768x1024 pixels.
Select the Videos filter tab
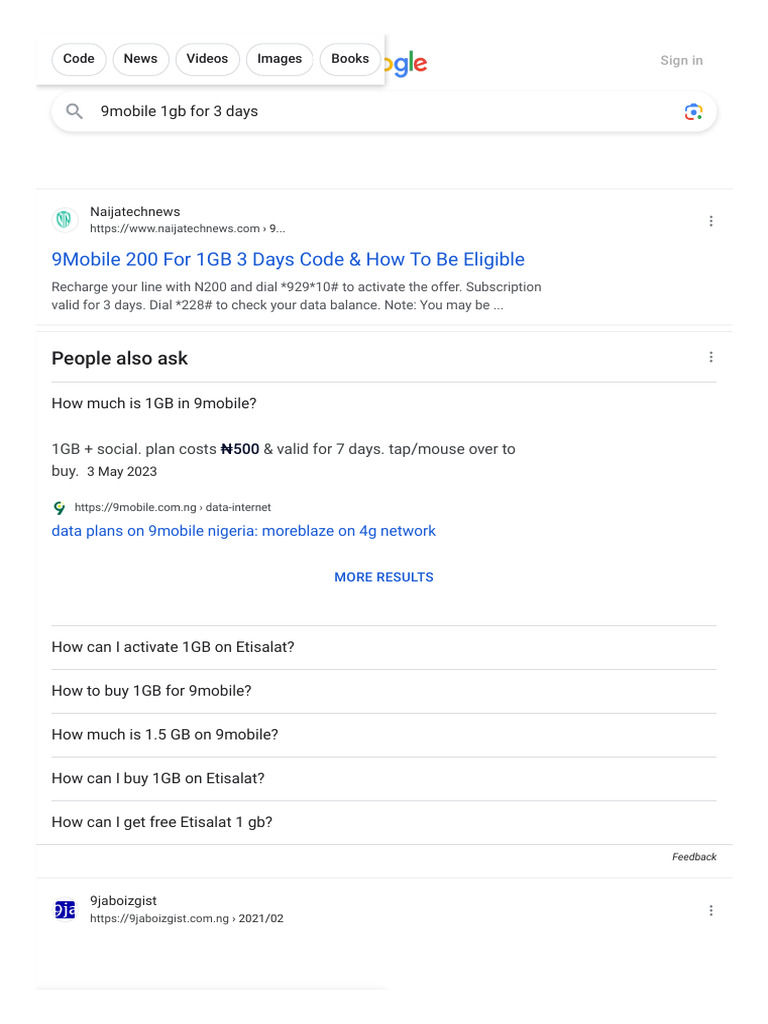pyautogui.click(x=207, y=59)
